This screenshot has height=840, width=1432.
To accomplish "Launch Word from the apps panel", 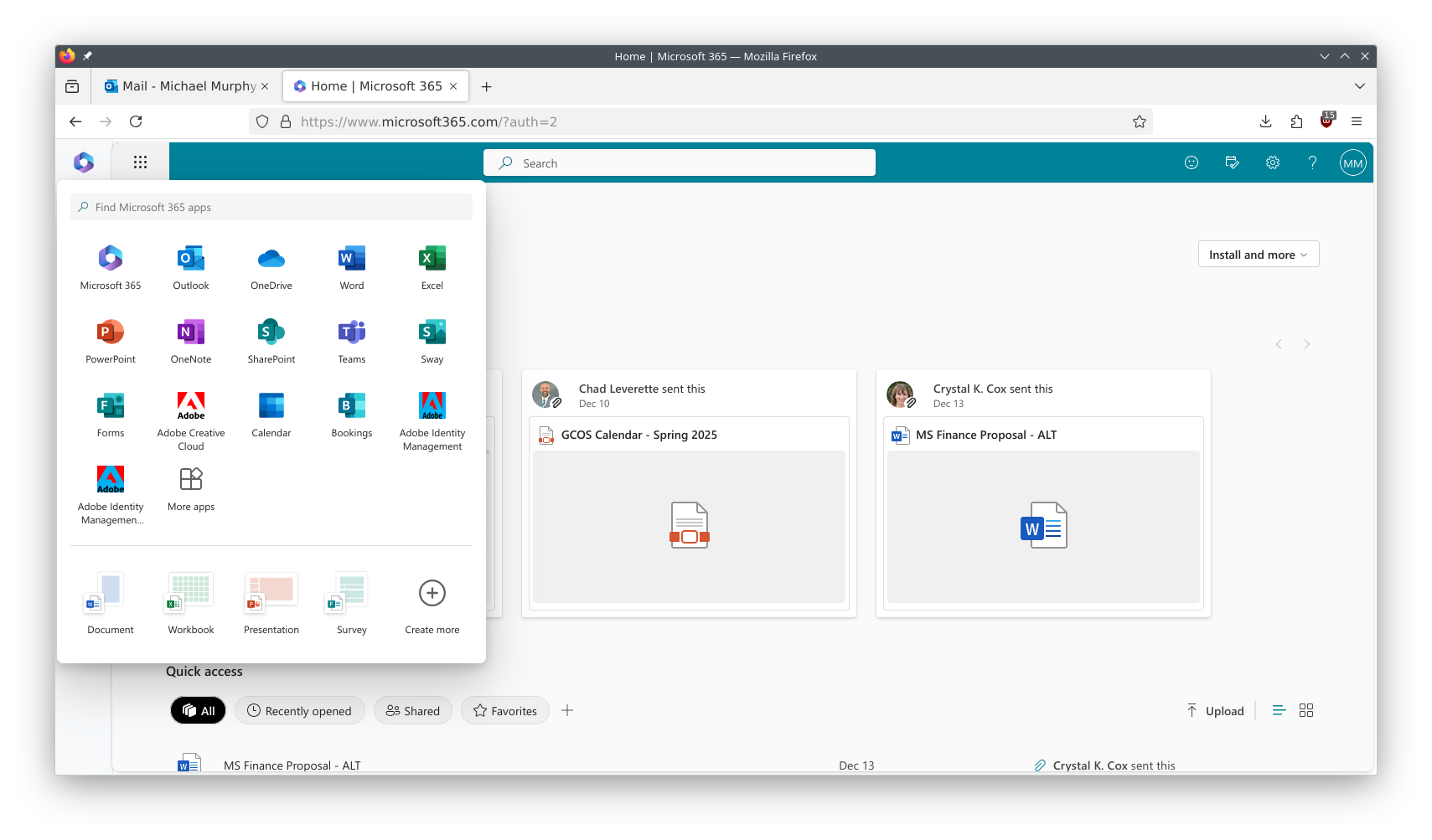I will tap(352, 268).
